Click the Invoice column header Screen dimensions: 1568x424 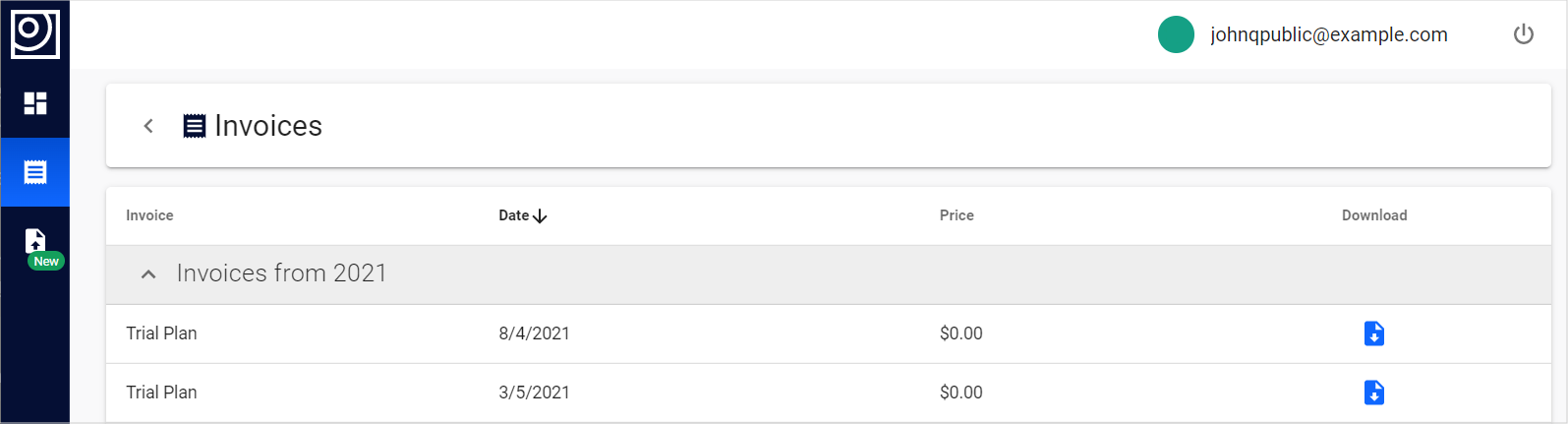tap(149, 215)
